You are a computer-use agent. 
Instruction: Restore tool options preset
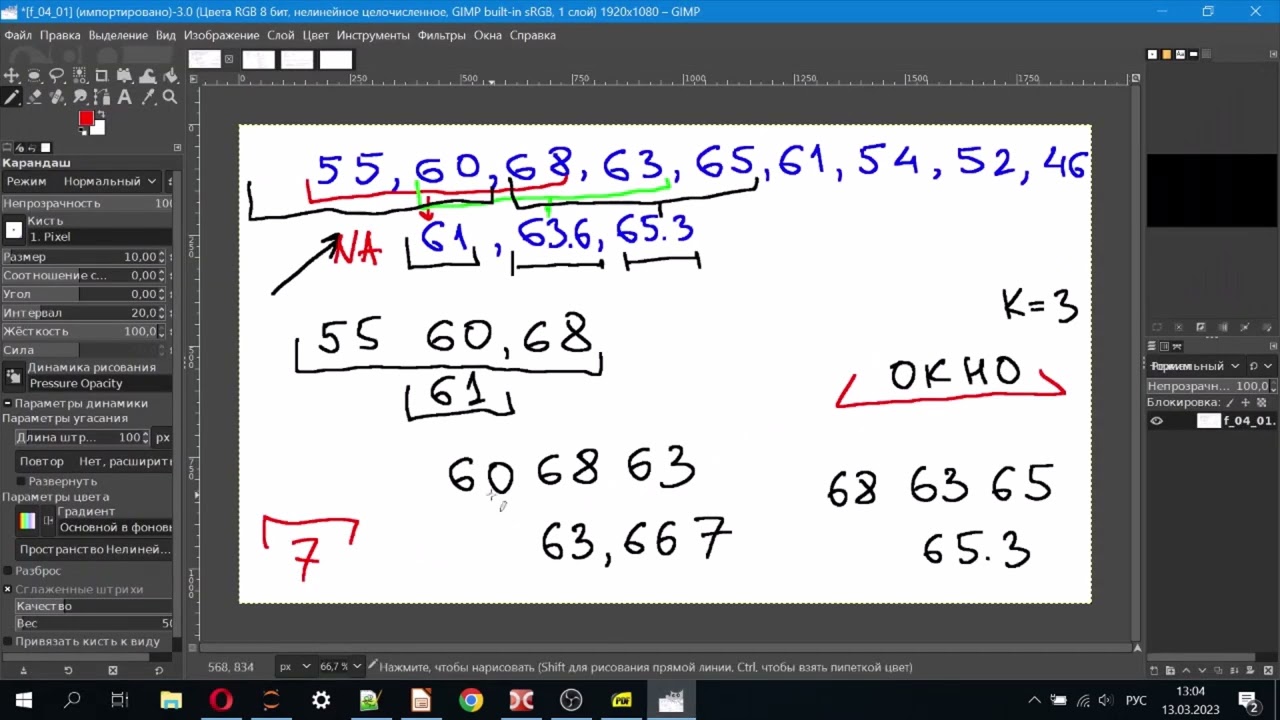point(68,670)
